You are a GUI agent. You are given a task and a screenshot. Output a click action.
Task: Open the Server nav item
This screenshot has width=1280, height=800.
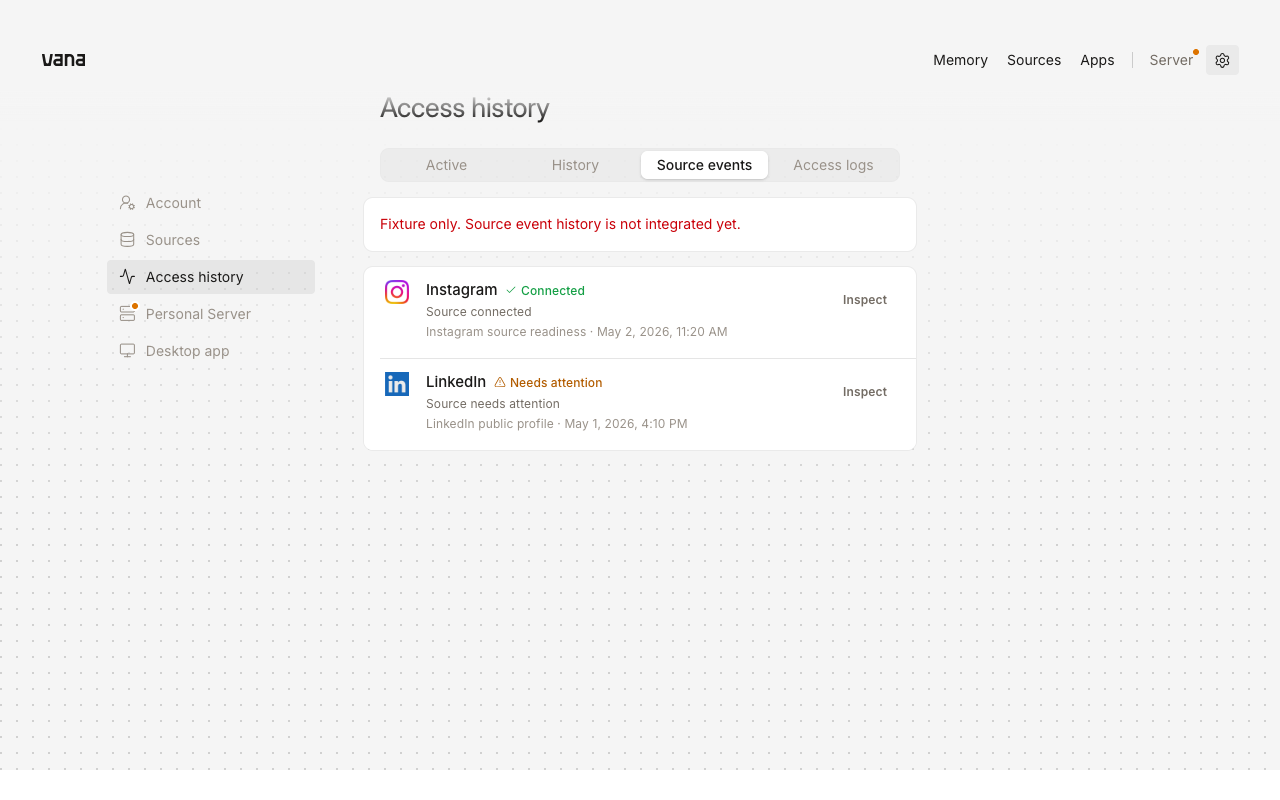click(x=1171, y=60)
